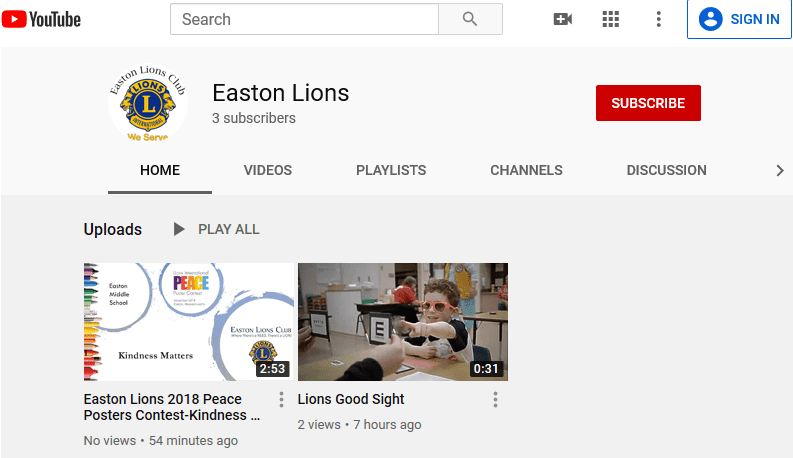This screenshot has height=458, width=793.
Task: Click the search magnifier button
Action: coord(470,19)
